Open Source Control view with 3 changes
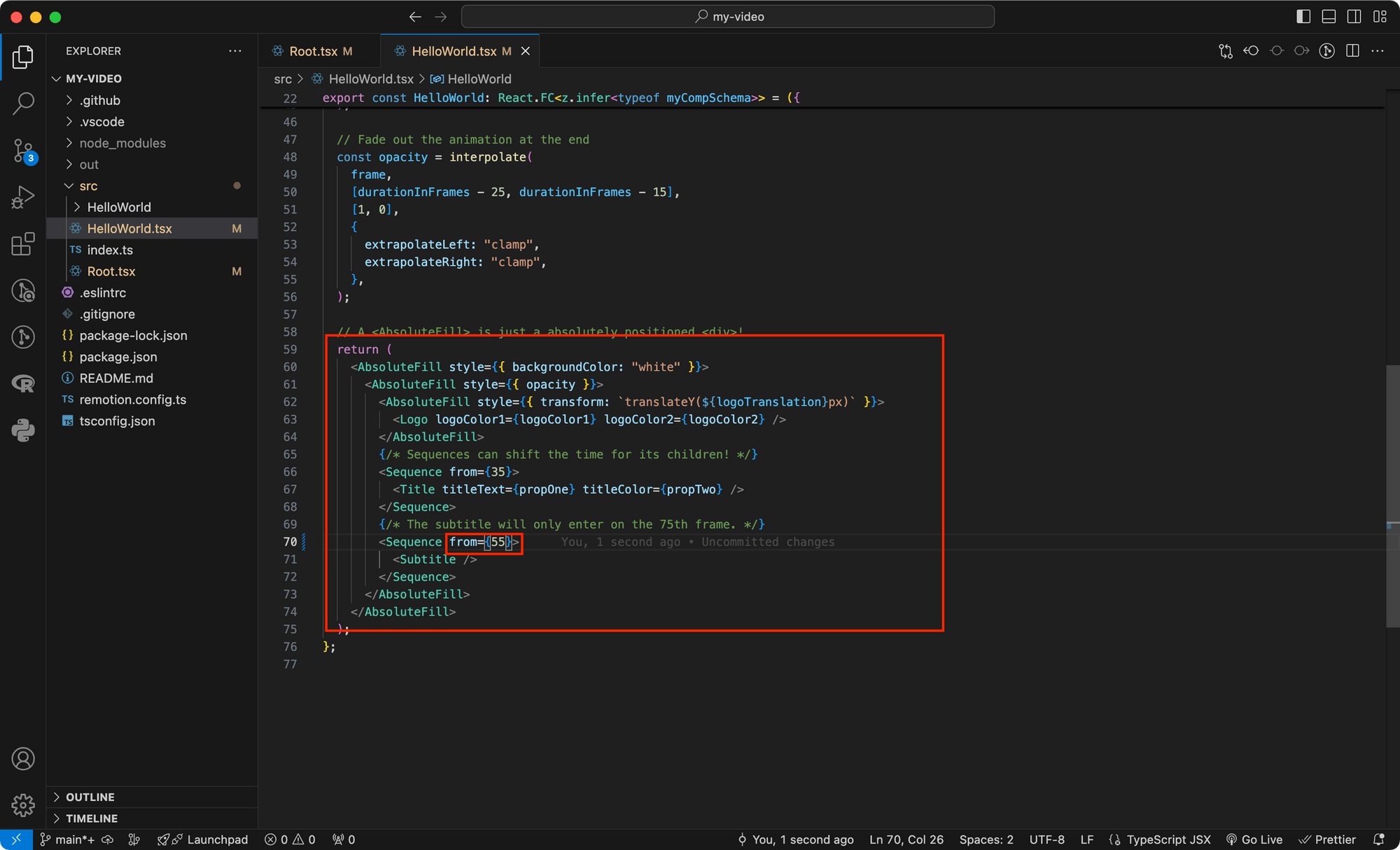 point(23,150)
